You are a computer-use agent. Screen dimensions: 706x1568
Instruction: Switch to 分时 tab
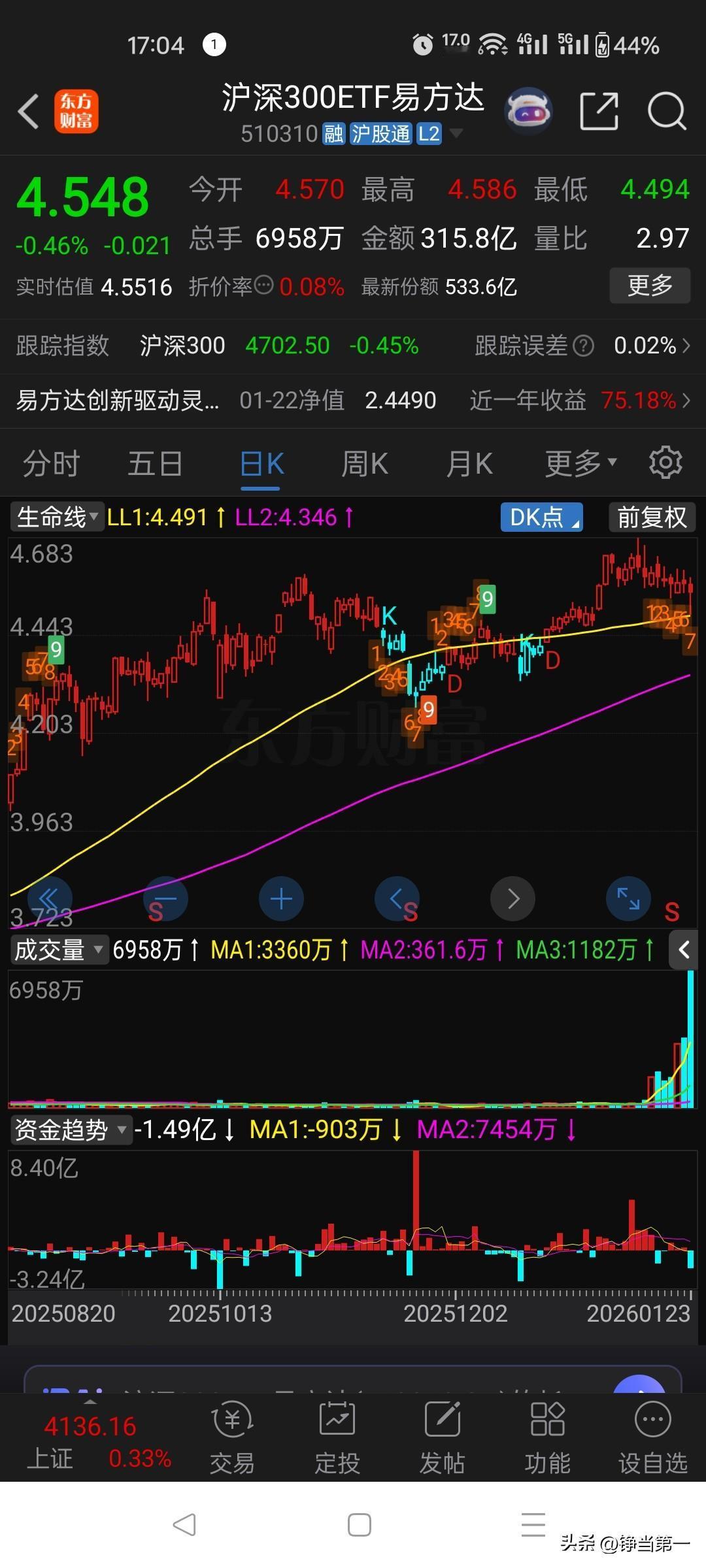pyautogui.click(x=51, y=464)
